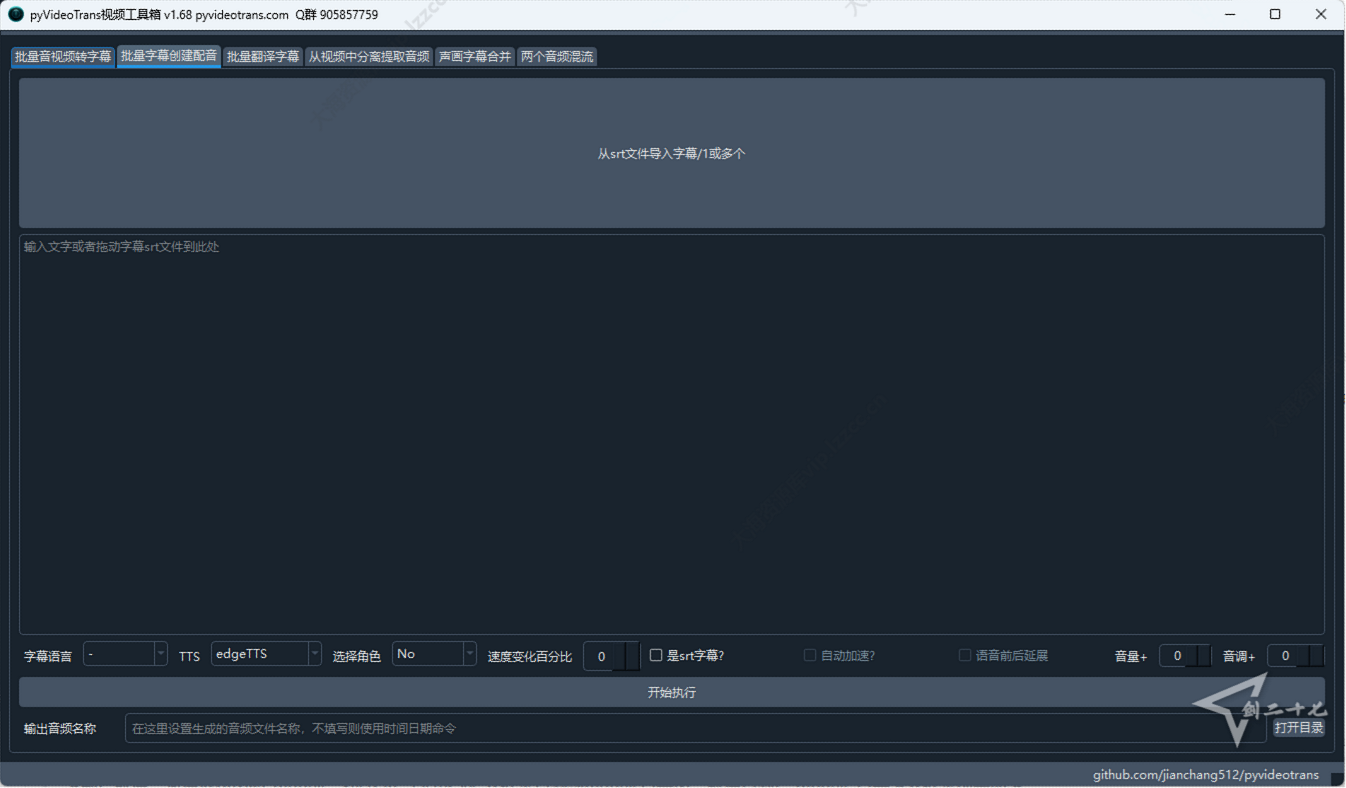This screenshot has width=1346, height=788.
Task: Open the 批量翻译字幕 tab
Action: click(263, 57)
